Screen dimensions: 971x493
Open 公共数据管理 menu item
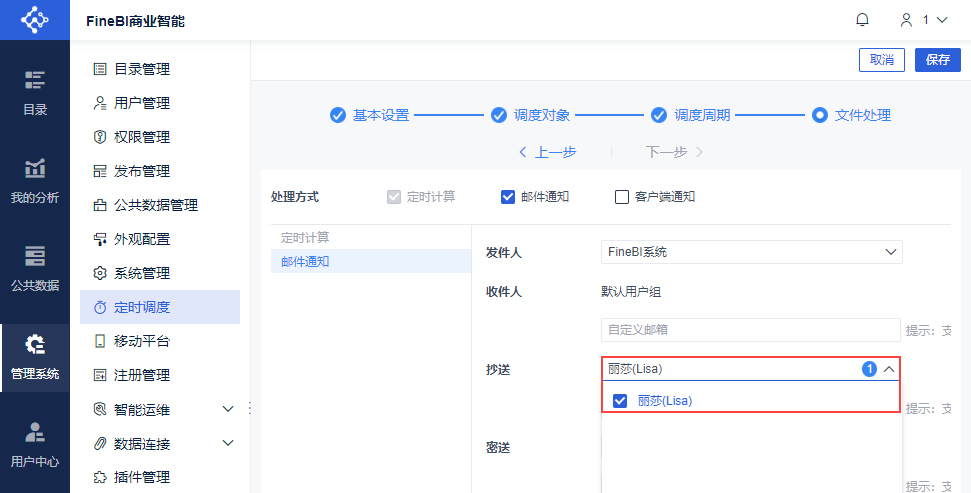(x=160, y=205)
